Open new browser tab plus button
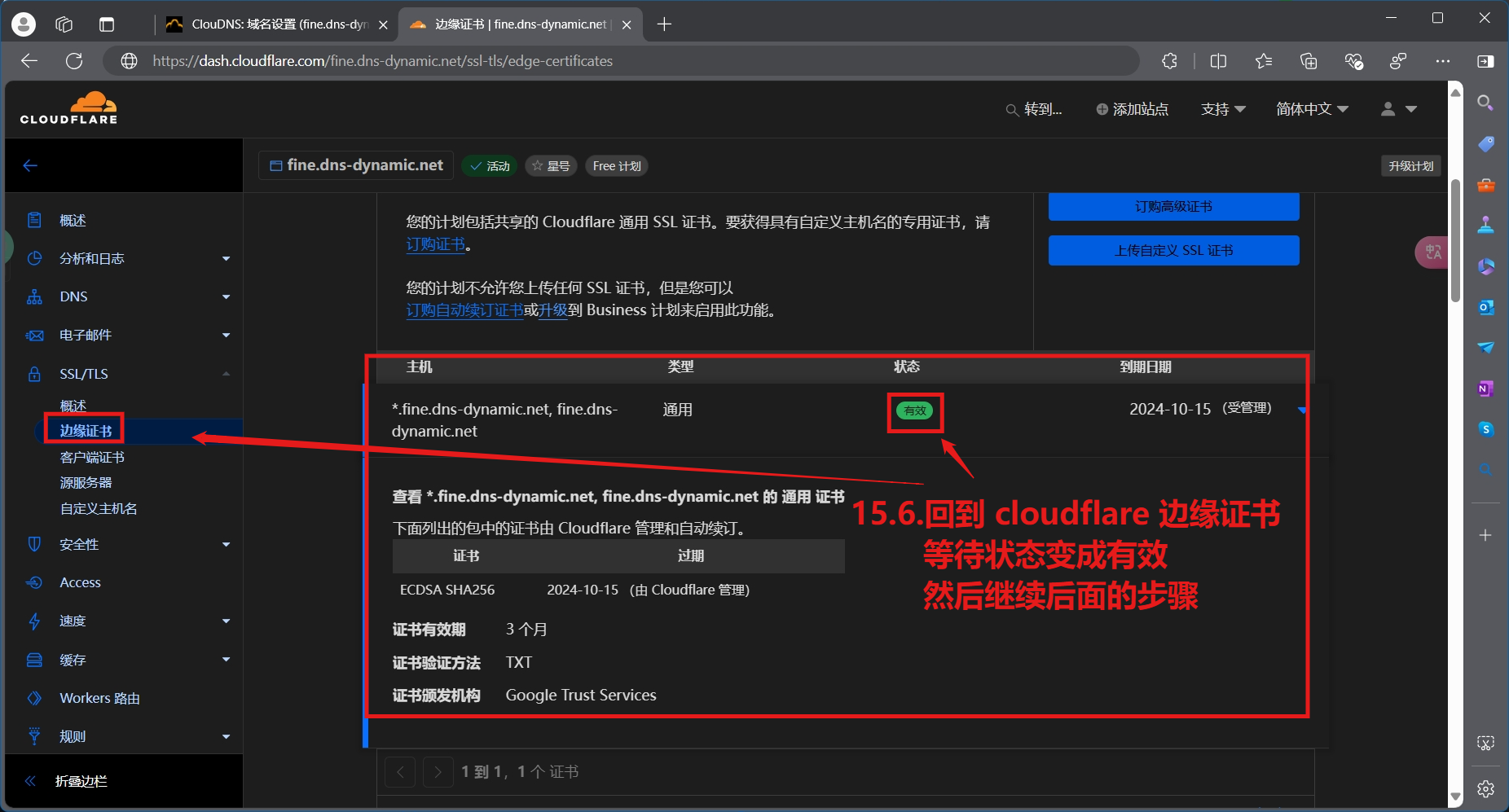This screenshot has width=1509, height=812. coord(664,24)
